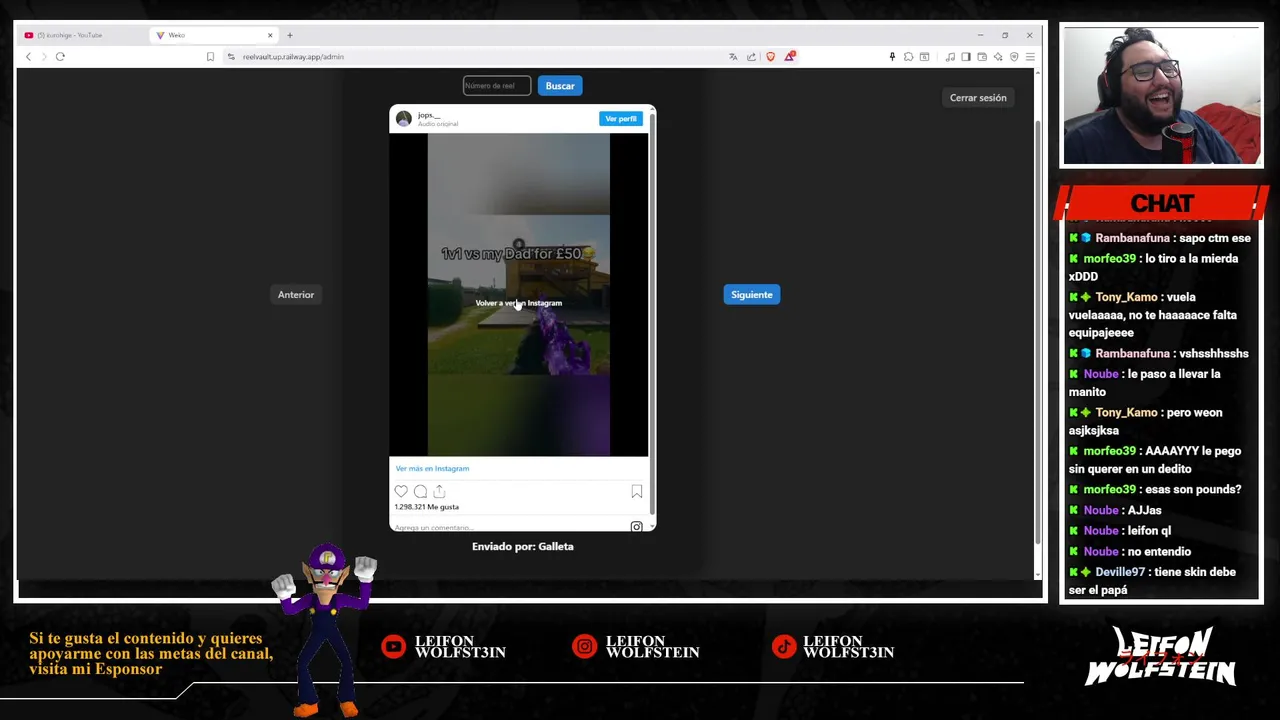Switch to the kurohige YouTube tab
This screenshot has height=720, width=1280.
(80, 35)
